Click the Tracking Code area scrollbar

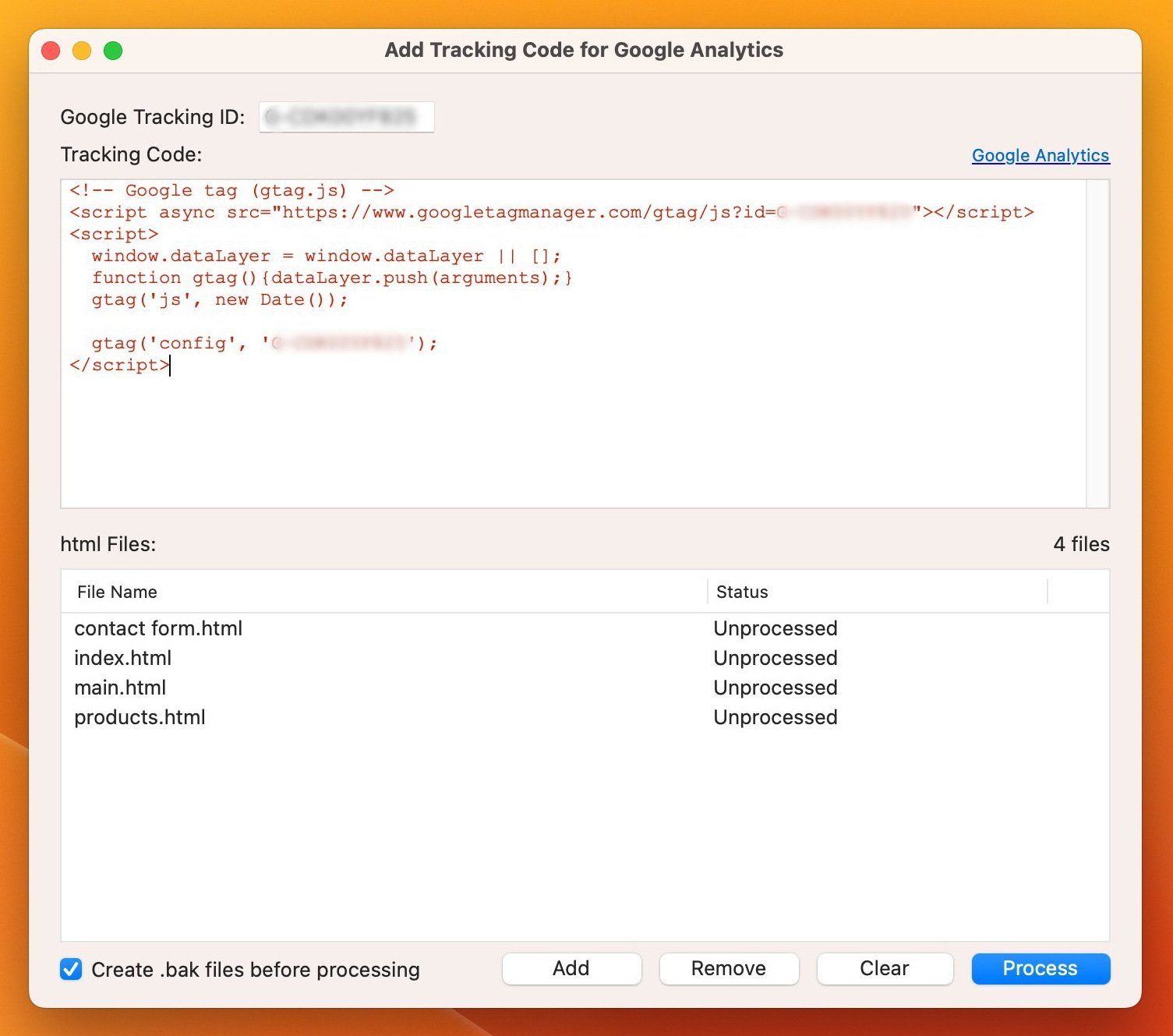point(1097,344)
